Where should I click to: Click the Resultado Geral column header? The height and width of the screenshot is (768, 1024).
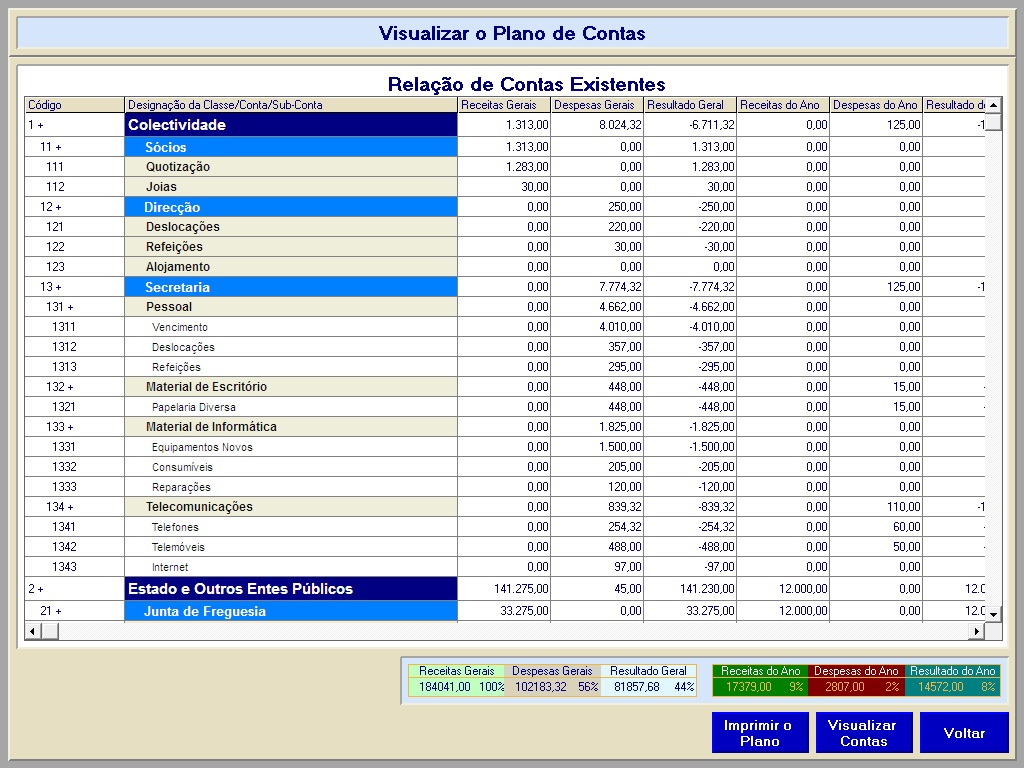point(690,105)
